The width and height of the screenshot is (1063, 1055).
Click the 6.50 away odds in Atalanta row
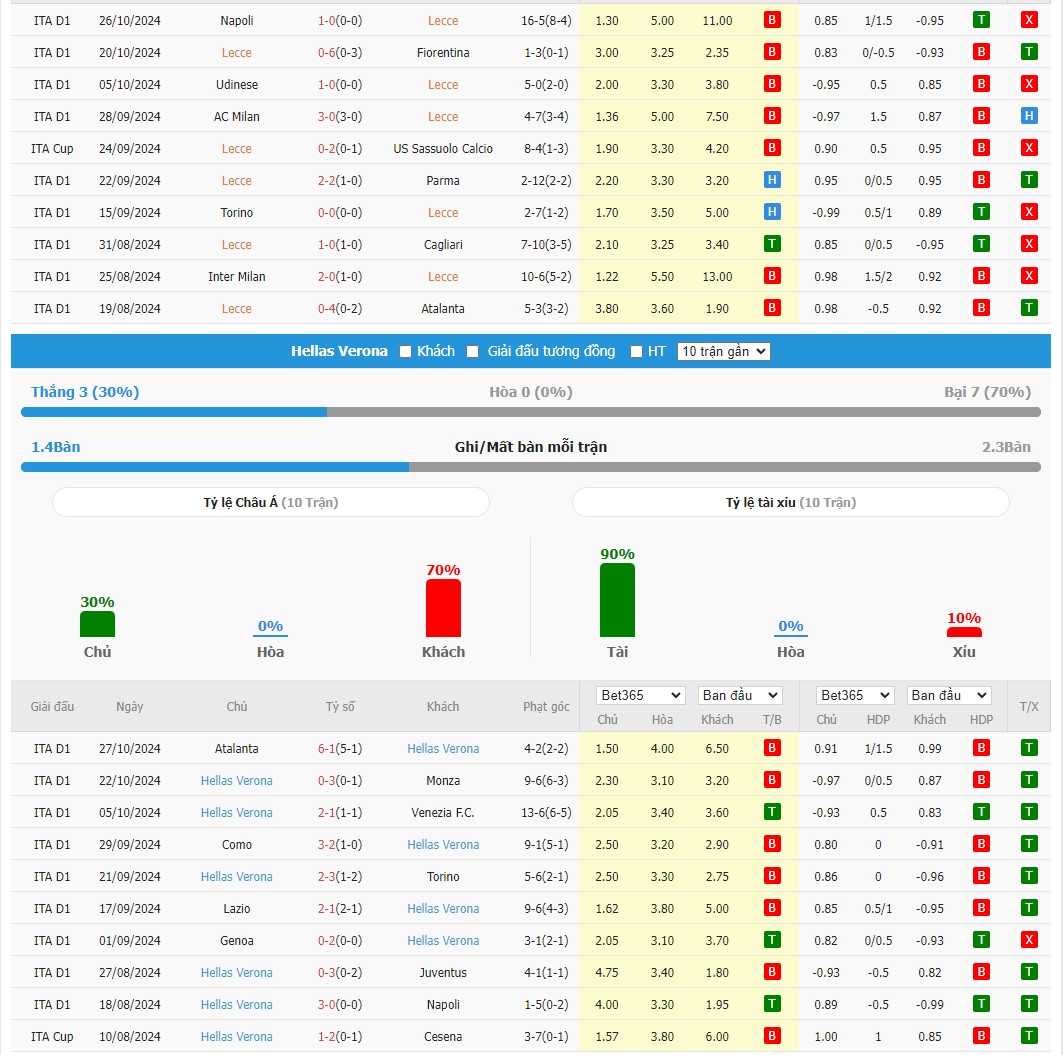[717, 749]
